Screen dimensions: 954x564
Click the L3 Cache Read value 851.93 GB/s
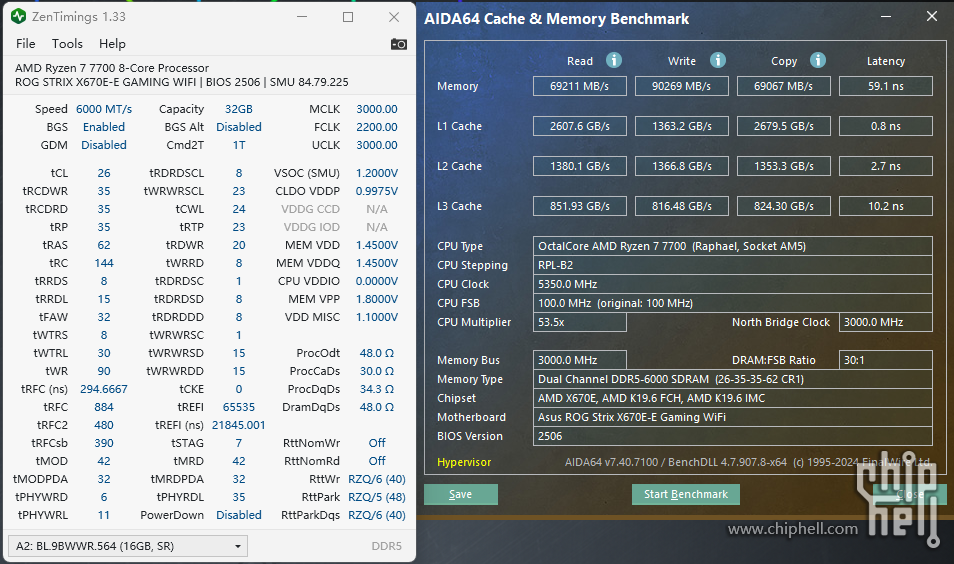(580, 206)
